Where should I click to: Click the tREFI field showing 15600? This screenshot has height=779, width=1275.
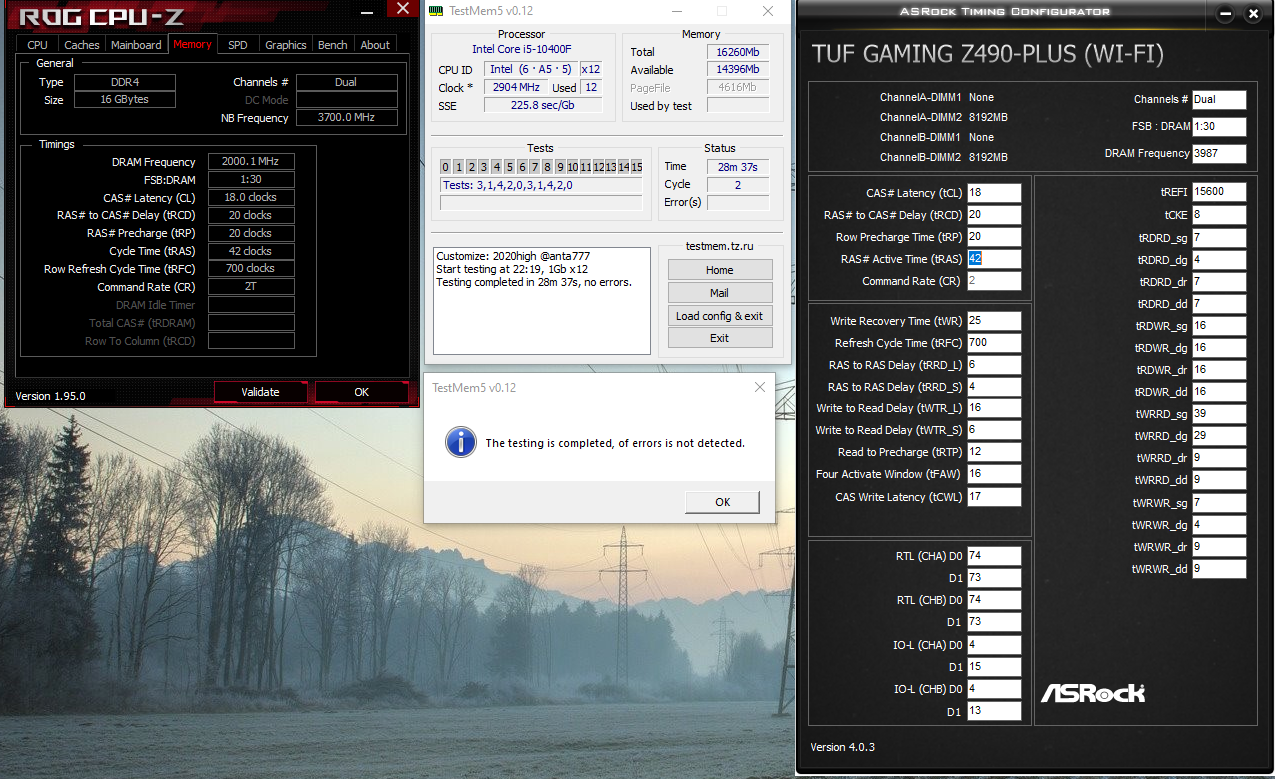(1219, 192)
